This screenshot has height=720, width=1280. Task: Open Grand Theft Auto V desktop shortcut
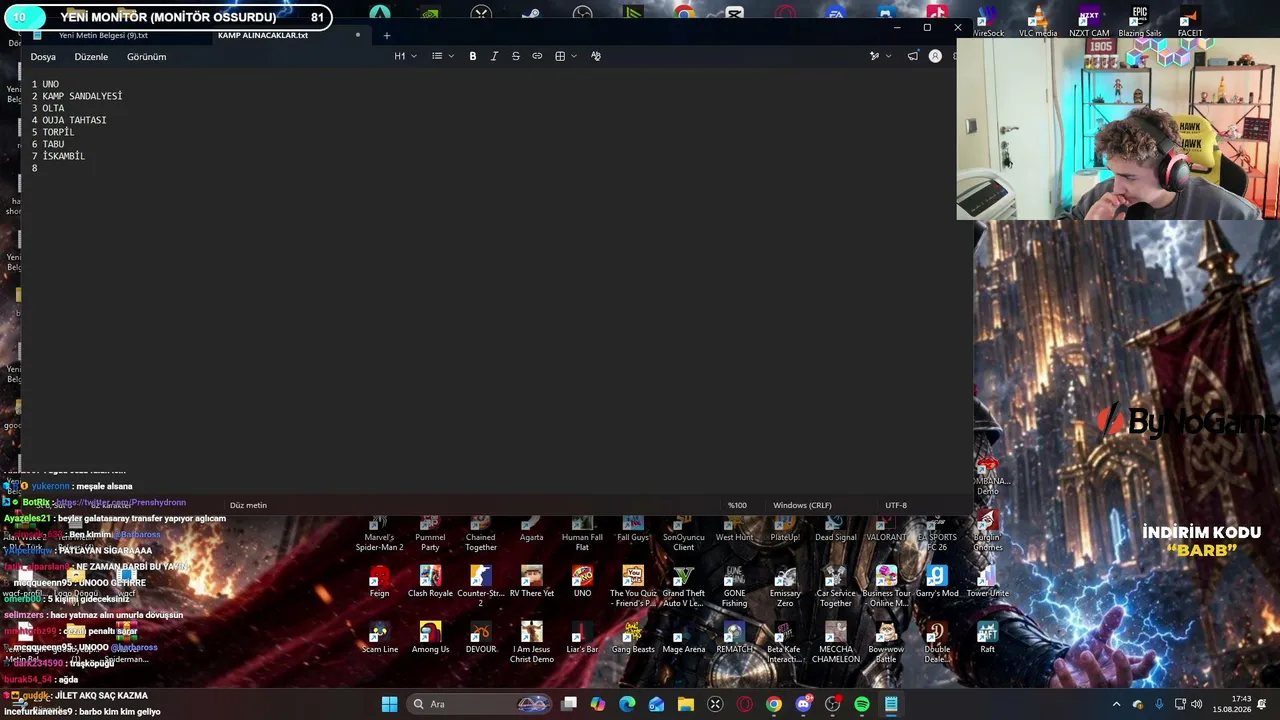[x=684, y=586]
